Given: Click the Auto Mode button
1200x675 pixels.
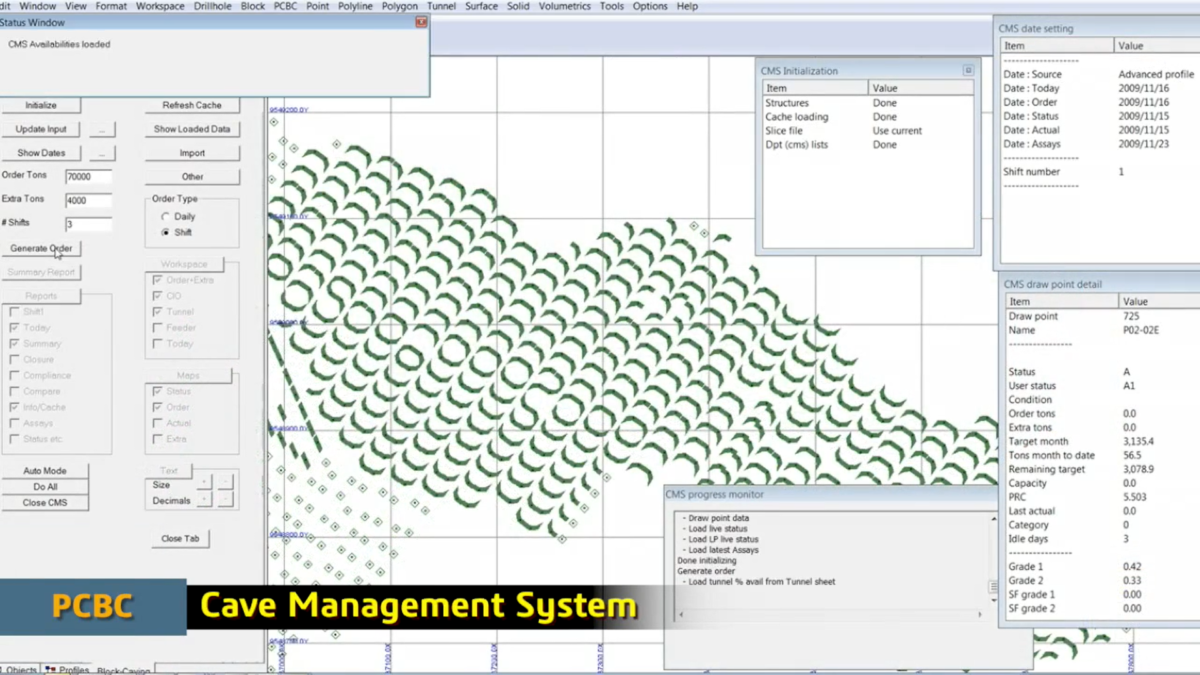Looking at the screenshot, I should click(x=44, y=471).
